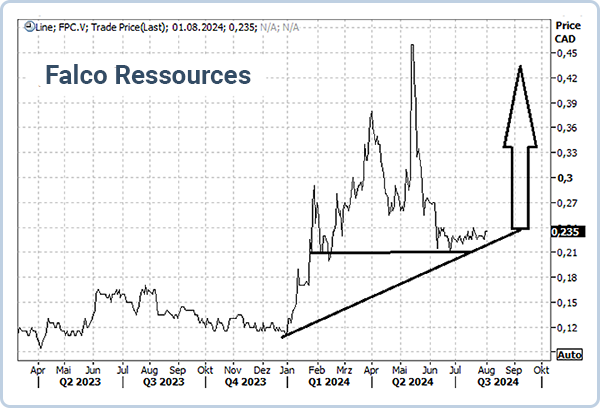Click the 0,3 price axis value

(565, 178)
